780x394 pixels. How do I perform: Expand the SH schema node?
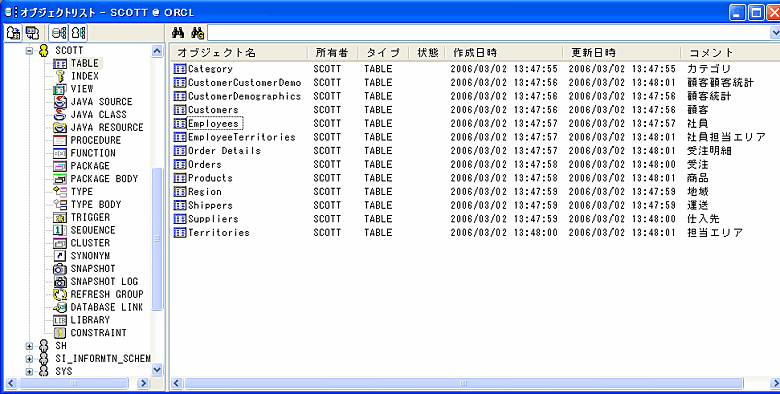(x=29, y=346)
